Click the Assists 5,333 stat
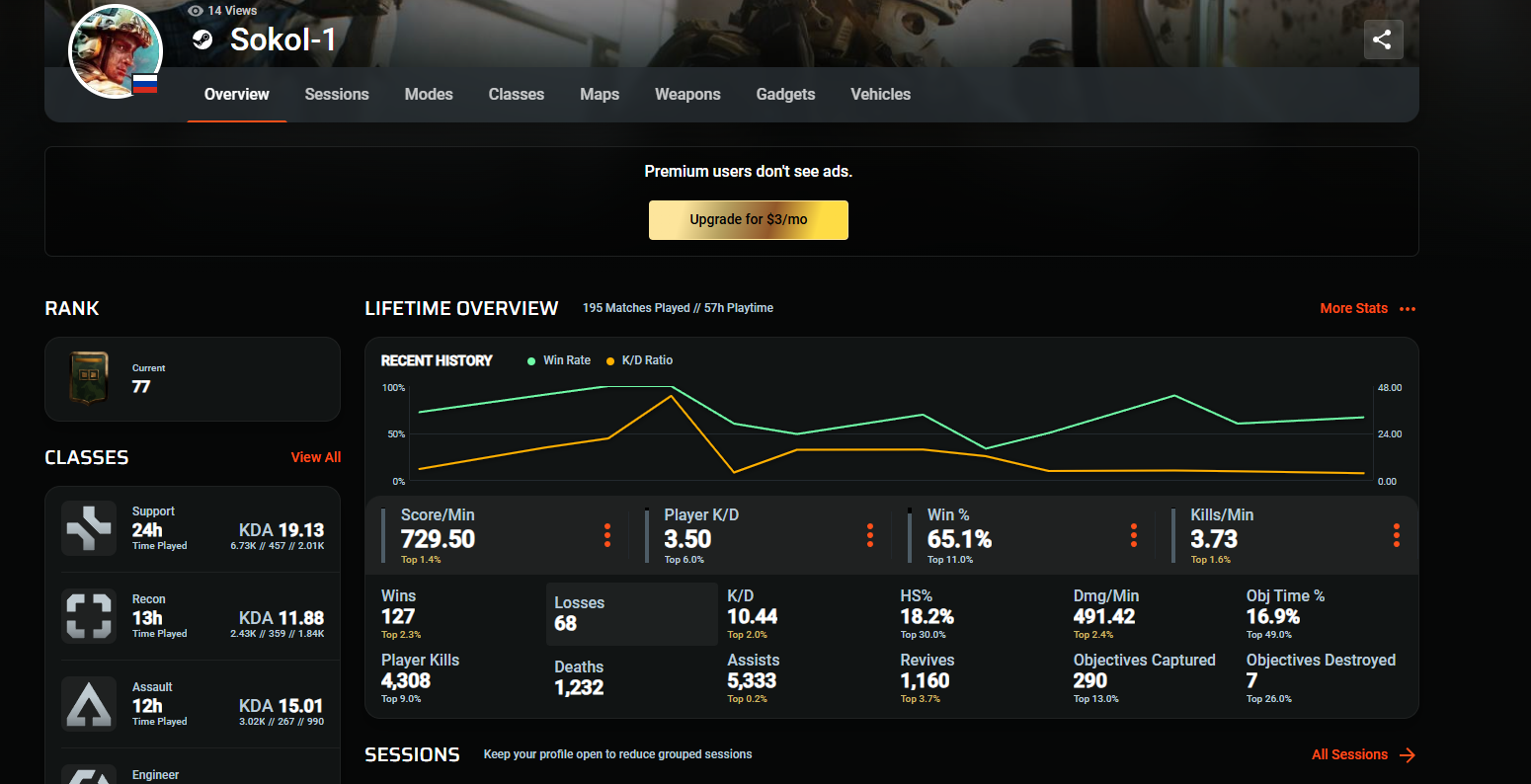 pos(754,678)
